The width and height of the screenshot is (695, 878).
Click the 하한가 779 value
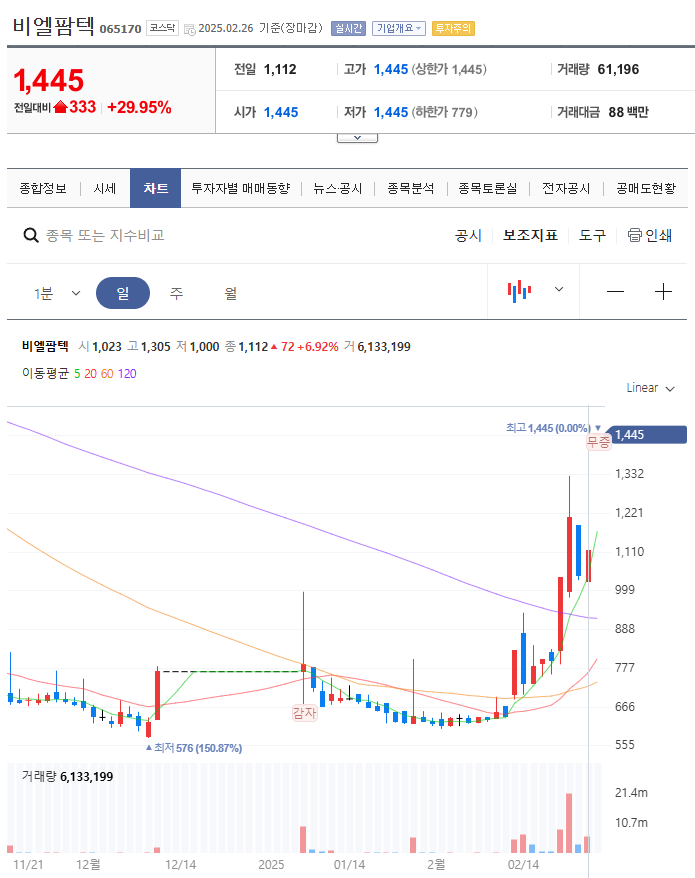coord(445,113)
